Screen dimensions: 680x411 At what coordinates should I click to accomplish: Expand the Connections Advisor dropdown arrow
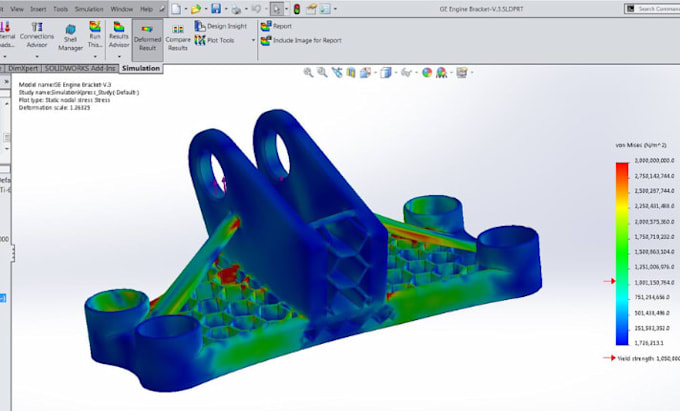point(37,56)
